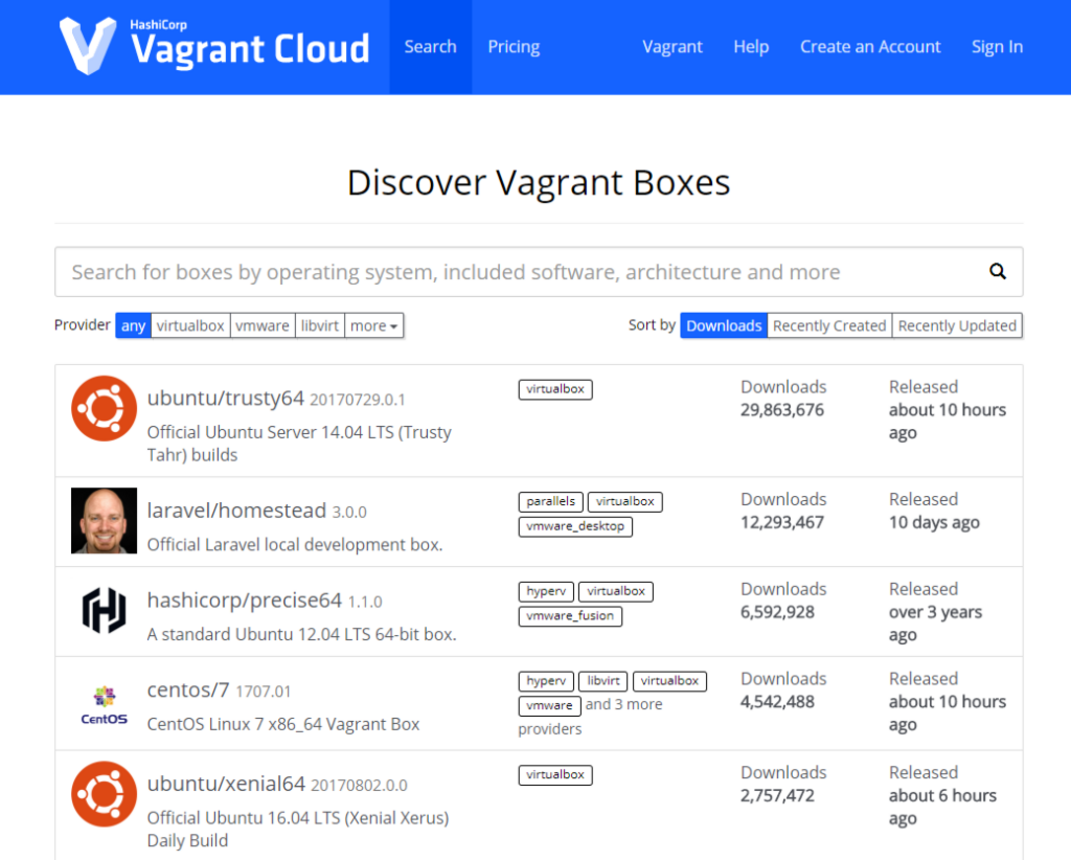Filter boxes by virtualbox provider
This screenshot has height=860, width=1071.
point(190,326)
